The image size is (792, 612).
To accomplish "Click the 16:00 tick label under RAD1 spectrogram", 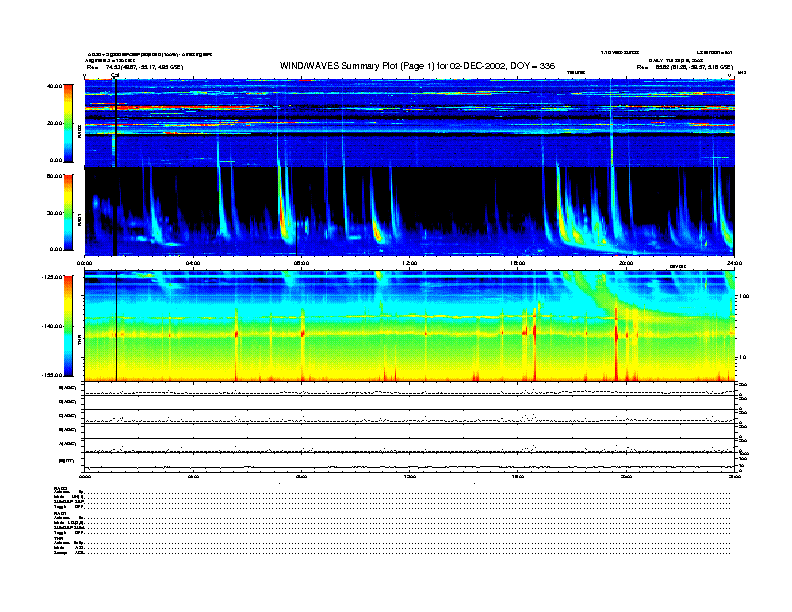I will (x=518, y=263).
